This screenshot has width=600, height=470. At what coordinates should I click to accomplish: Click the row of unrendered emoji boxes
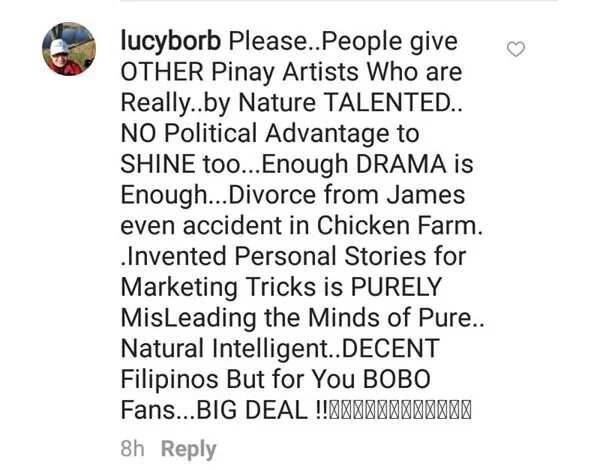click(x=400, y=410)
